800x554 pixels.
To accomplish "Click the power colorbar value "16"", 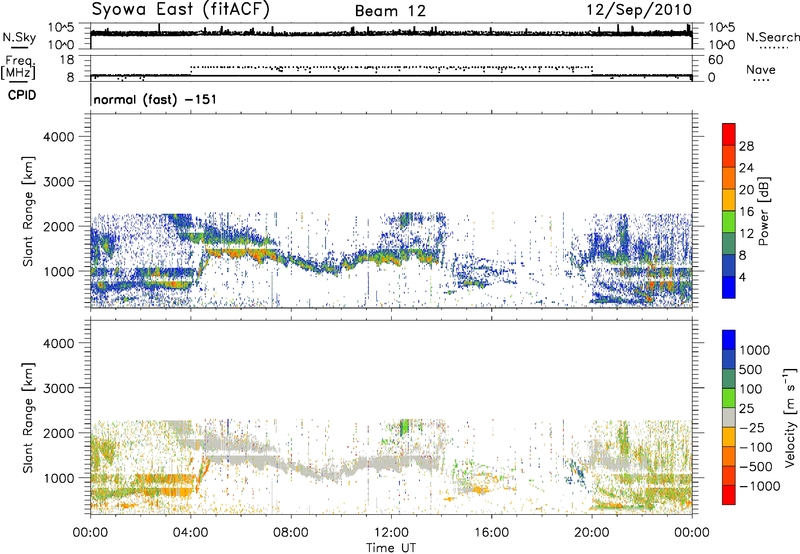I will tap(746, 212).
